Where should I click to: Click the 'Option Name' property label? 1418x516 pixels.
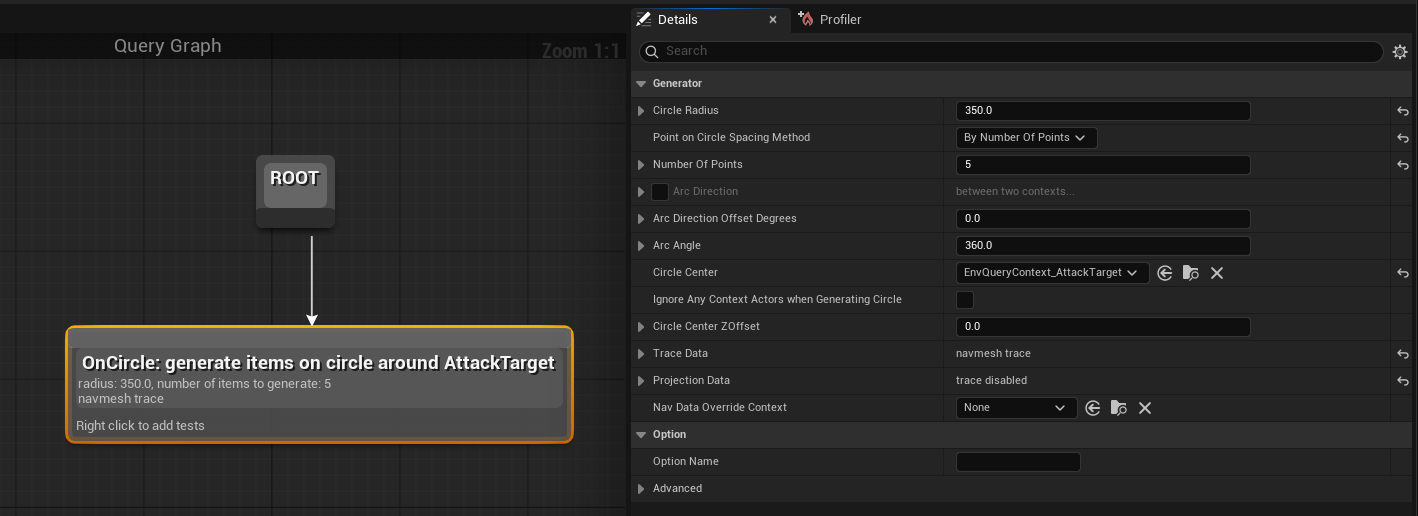click(686, 462)
